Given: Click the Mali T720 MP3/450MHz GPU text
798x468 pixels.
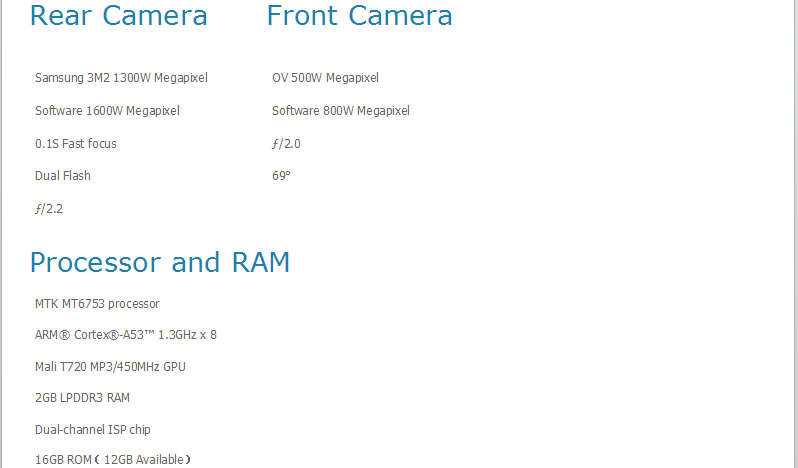Looking at the screenshot, I should (x=110, y=367).
